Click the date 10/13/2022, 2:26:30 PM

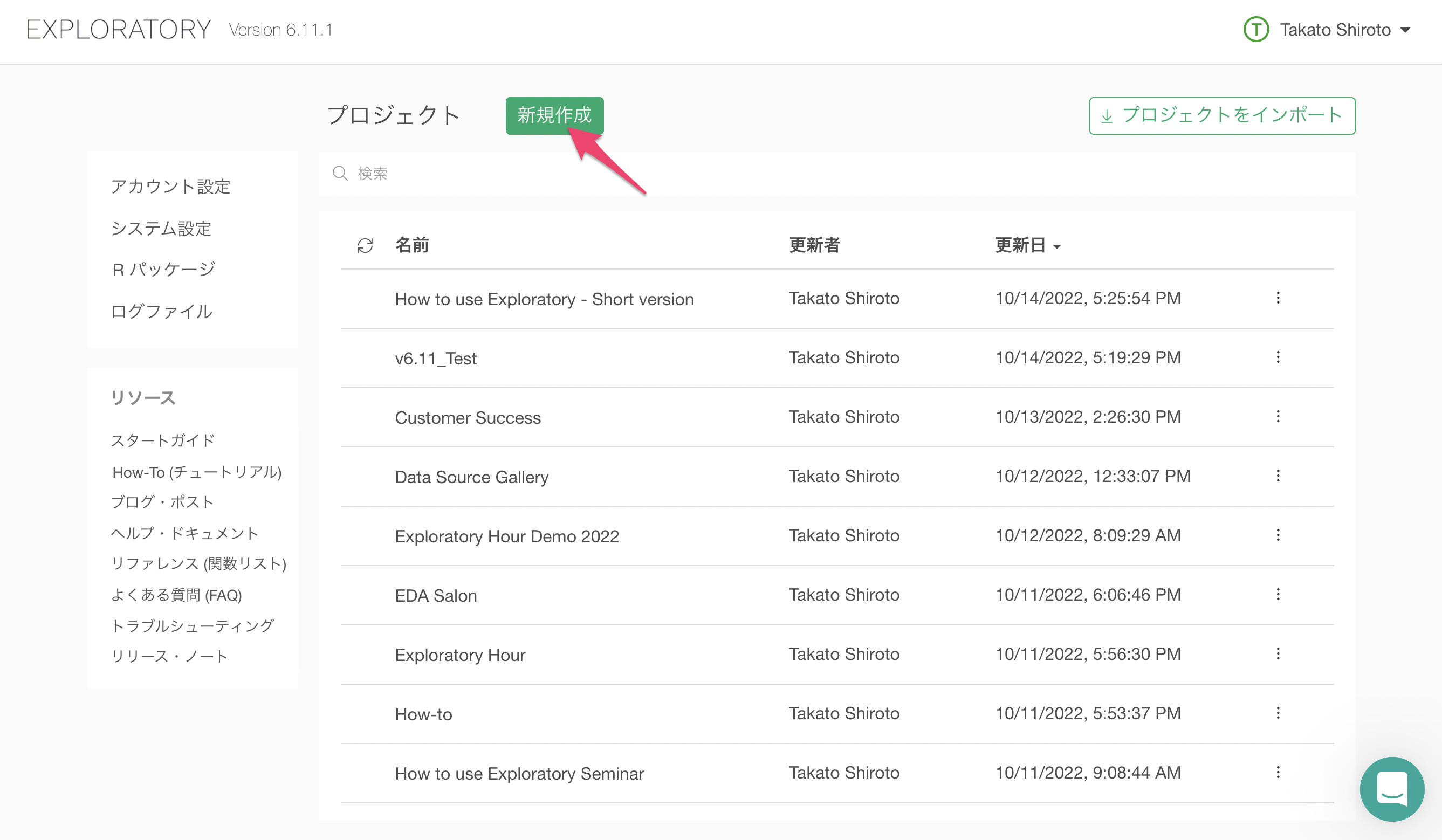(x=1088, y=417)
